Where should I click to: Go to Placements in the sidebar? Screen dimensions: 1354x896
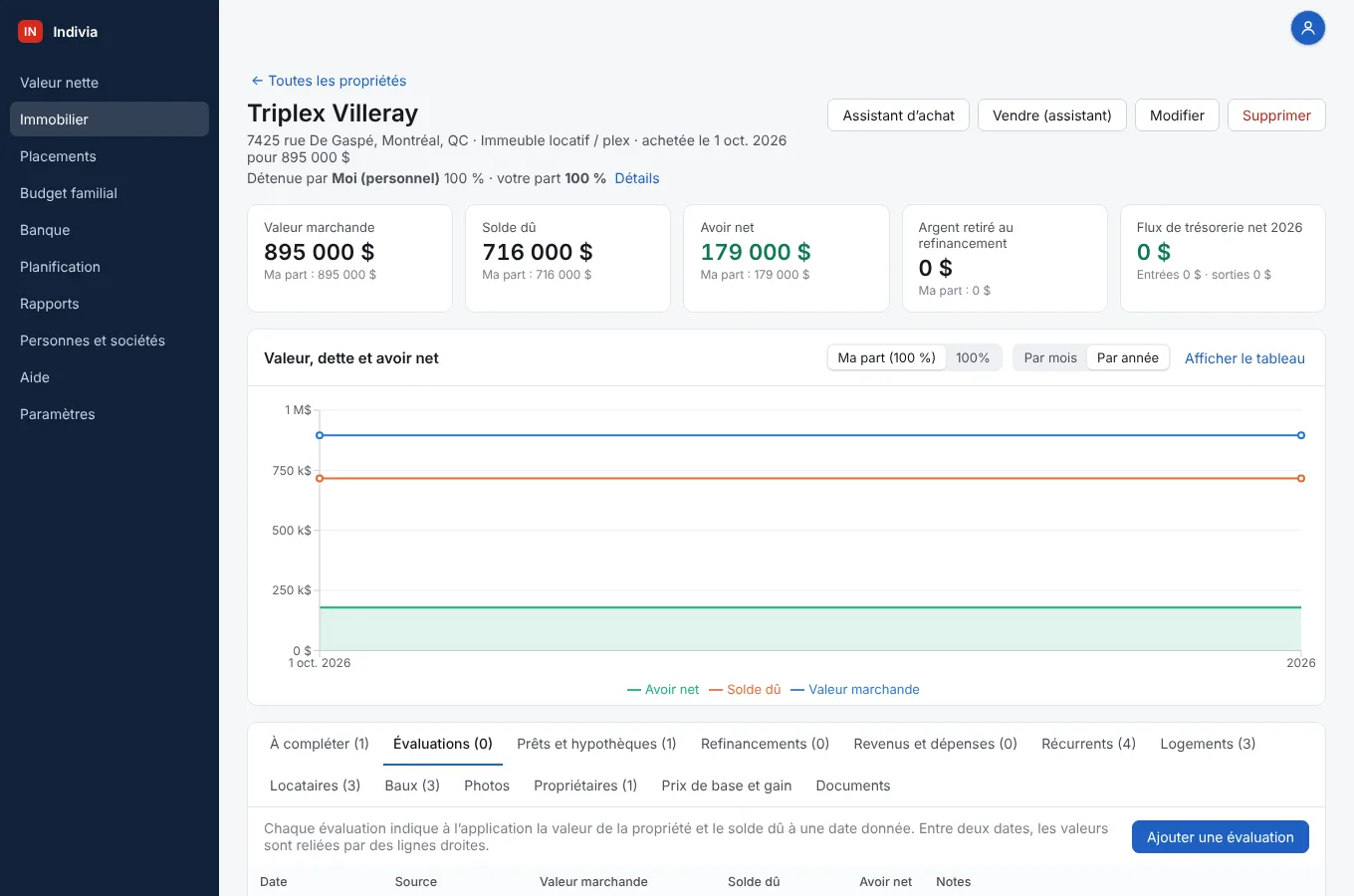tap(110, 156)
